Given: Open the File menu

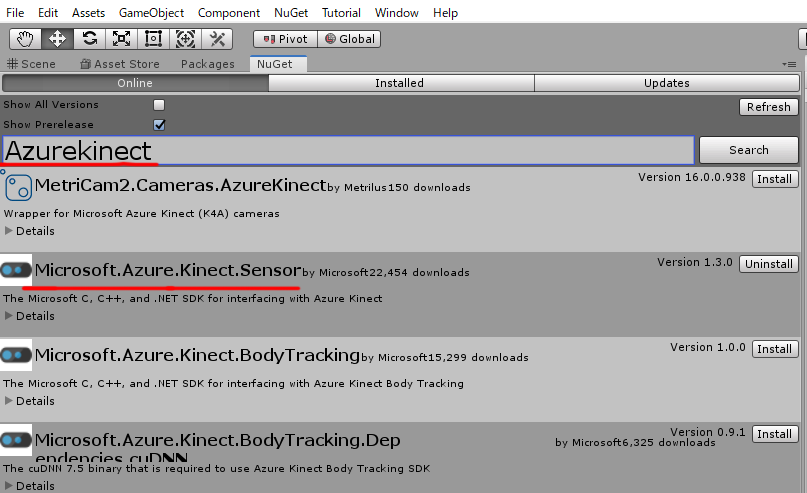Looking at the screenshot, I should click(x=15, y=13).
